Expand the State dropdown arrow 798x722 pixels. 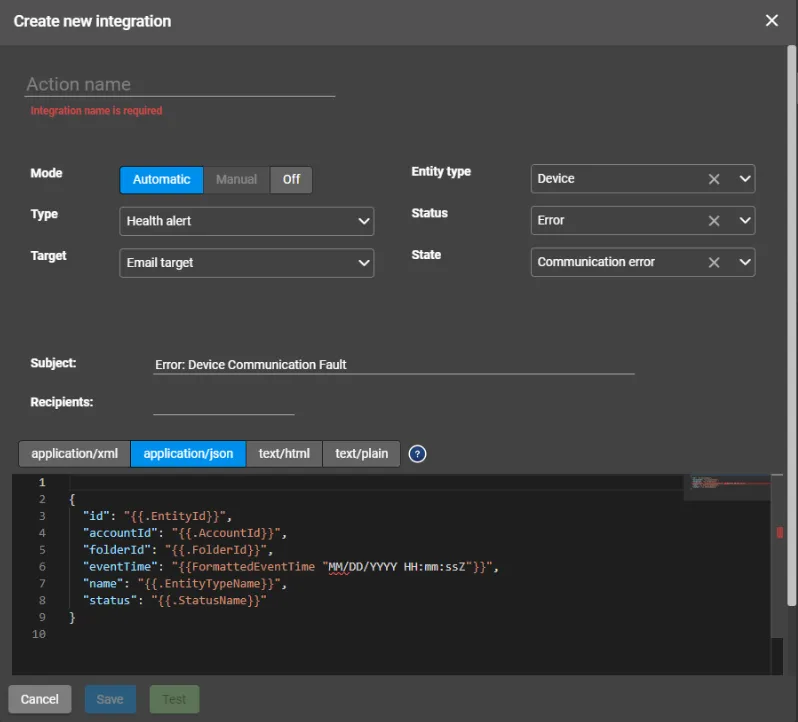tap(745, 263)
